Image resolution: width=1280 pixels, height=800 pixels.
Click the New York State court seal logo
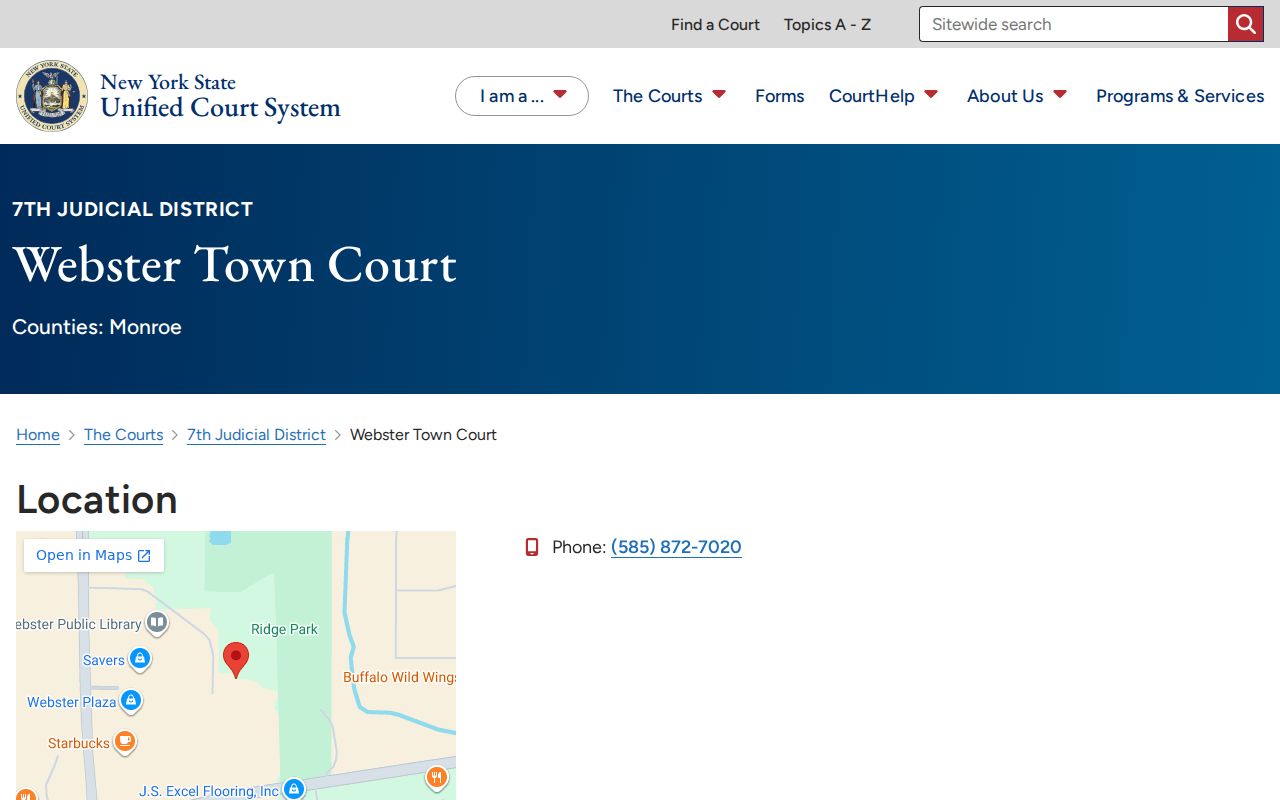click(52, 96)
